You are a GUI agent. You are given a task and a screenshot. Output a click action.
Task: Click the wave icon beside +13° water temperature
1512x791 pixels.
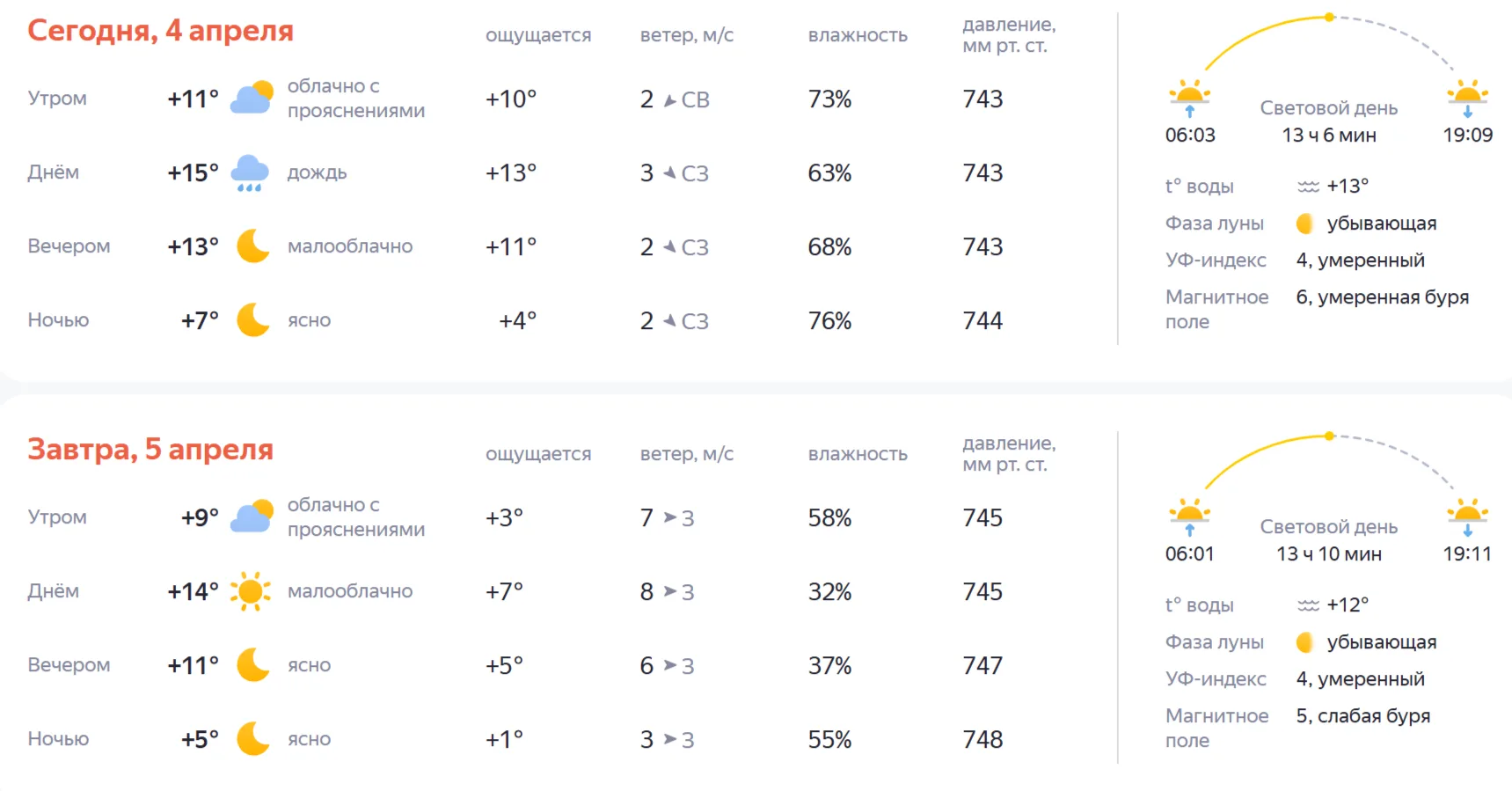click(1309, 187)
